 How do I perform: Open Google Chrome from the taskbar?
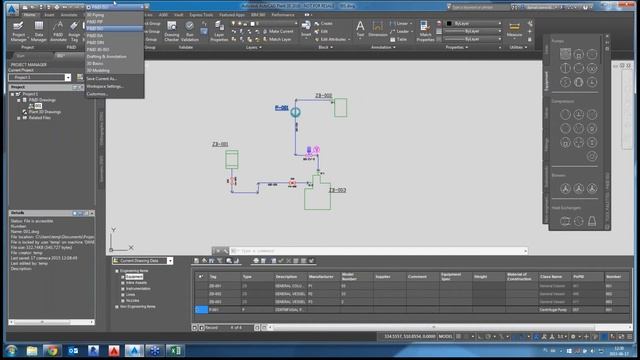point(52,351)
